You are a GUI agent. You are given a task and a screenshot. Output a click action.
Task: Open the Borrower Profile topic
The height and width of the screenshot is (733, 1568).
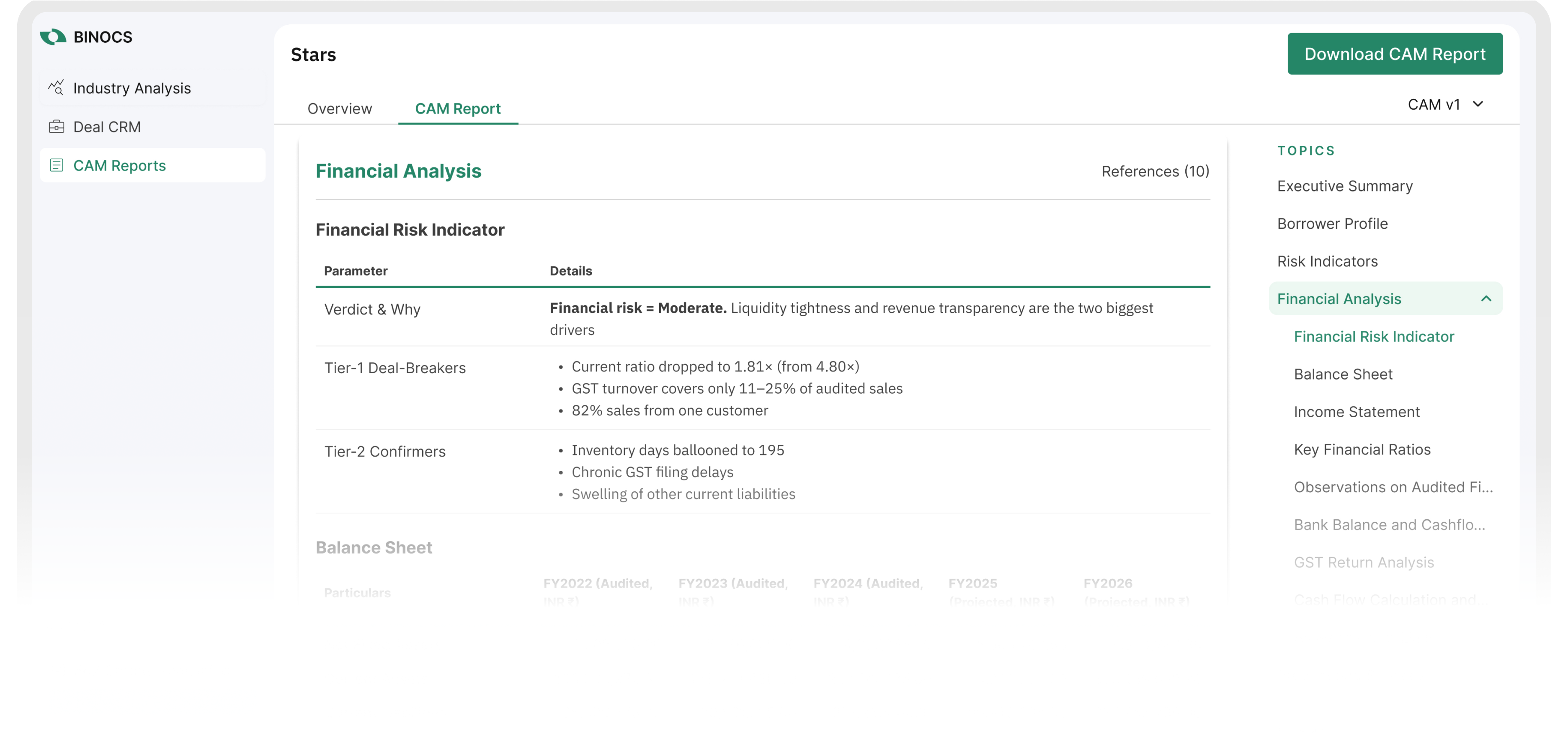click(x=1332, y=224)
